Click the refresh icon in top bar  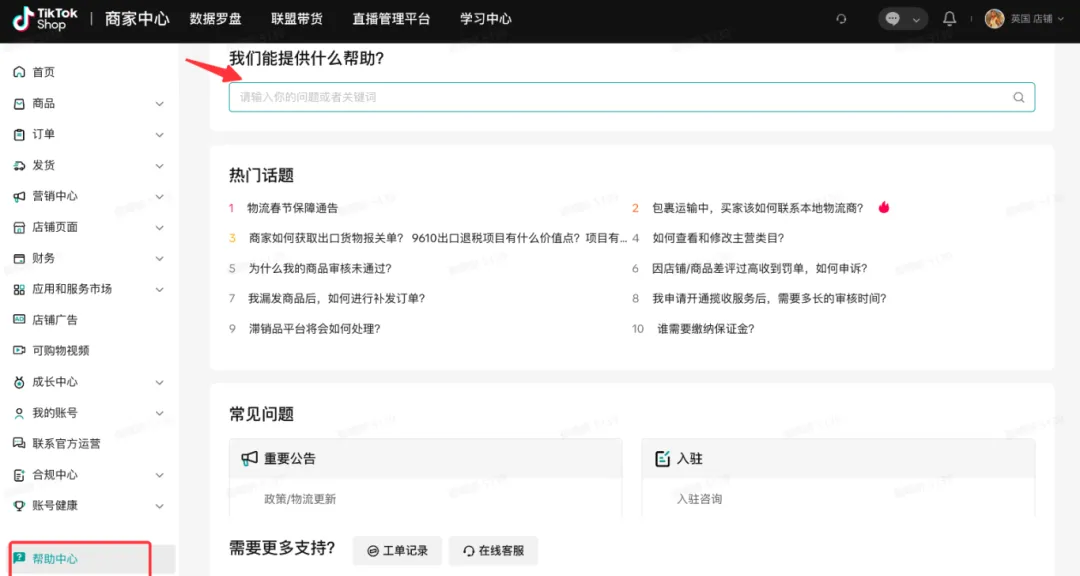point(841,19)
